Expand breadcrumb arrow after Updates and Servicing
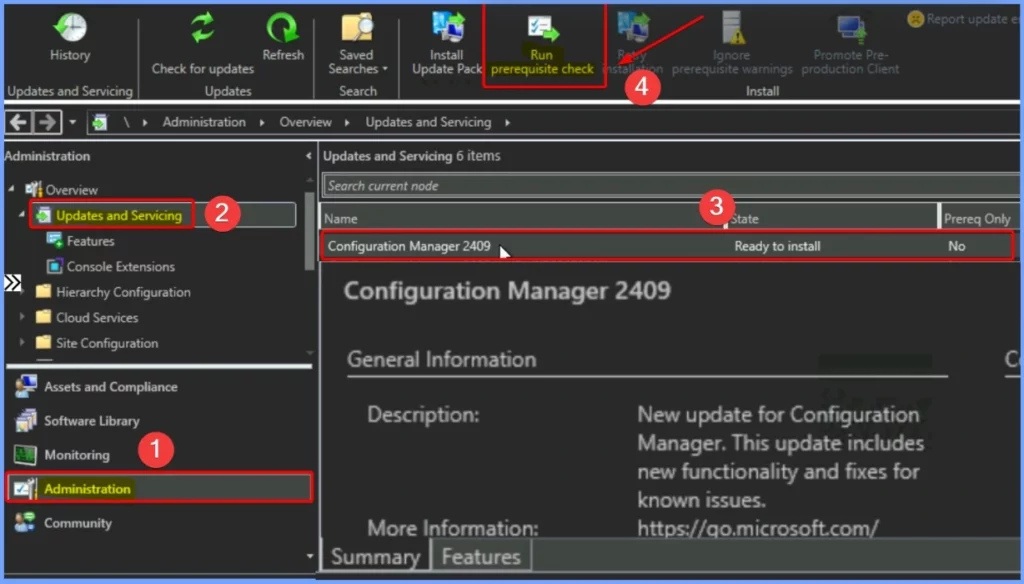Viewport: 1024px width, 584px height. point(507,122)
